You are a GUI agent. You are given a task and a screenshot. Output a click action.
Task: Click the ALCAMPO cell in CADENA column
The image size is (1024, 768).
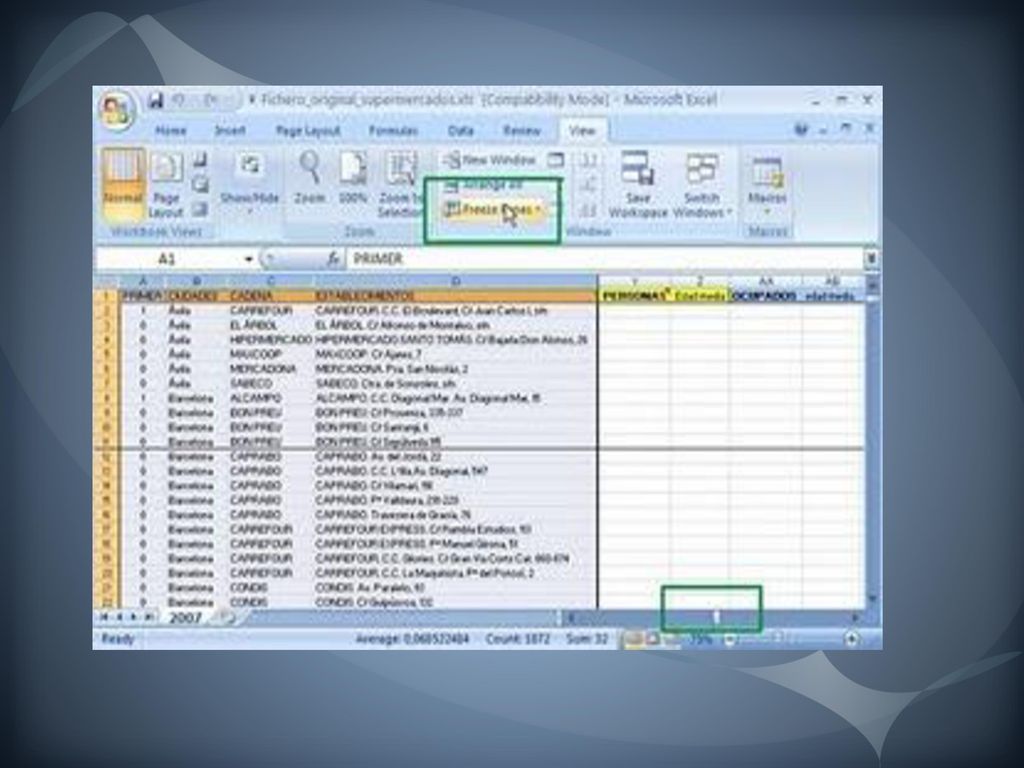tap(270, 398)
